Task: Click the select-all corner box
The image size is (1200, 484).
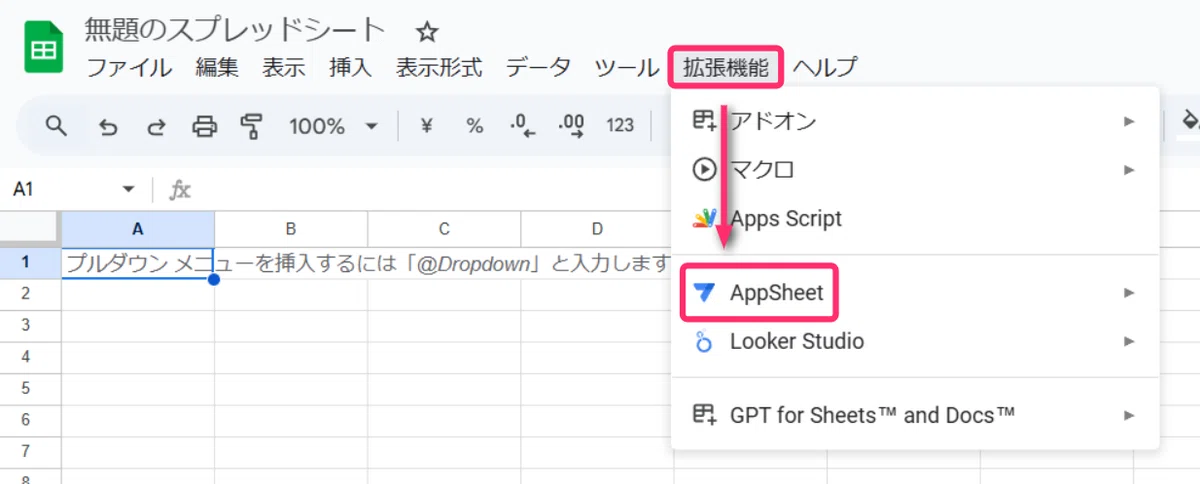Action: 30,229
